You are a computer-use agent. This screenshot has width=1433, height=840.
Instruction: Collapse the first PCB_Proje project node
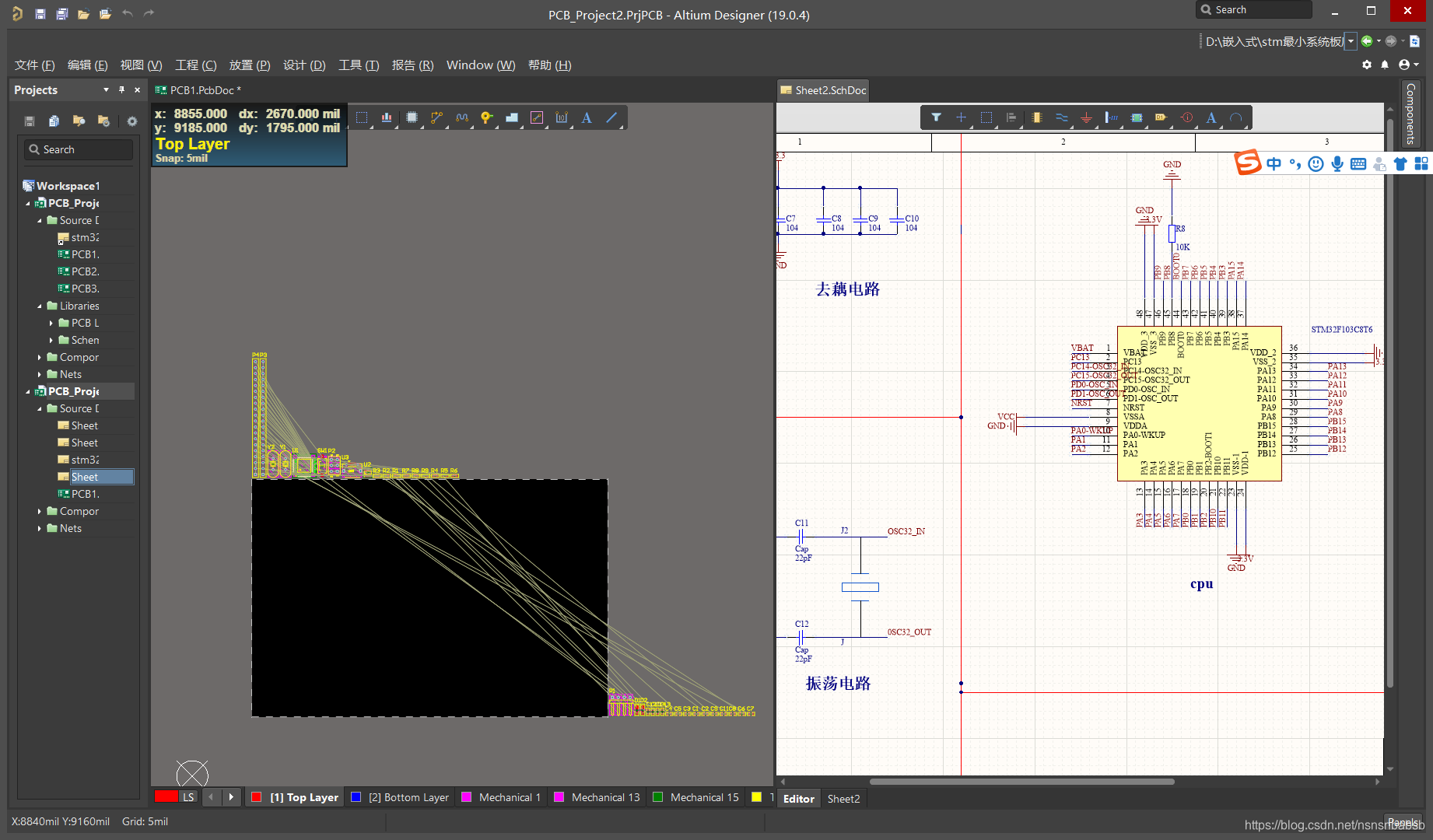29,203
